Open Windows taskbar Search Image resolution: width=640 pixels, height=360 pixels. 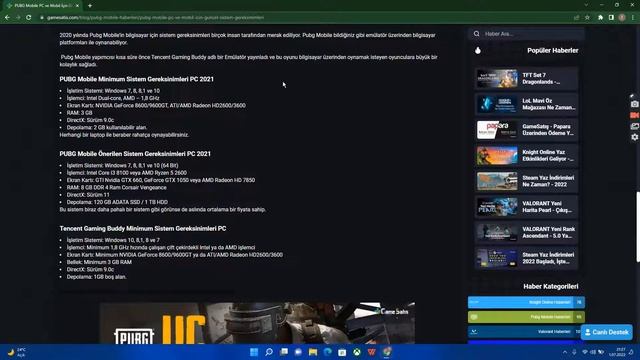269,352
